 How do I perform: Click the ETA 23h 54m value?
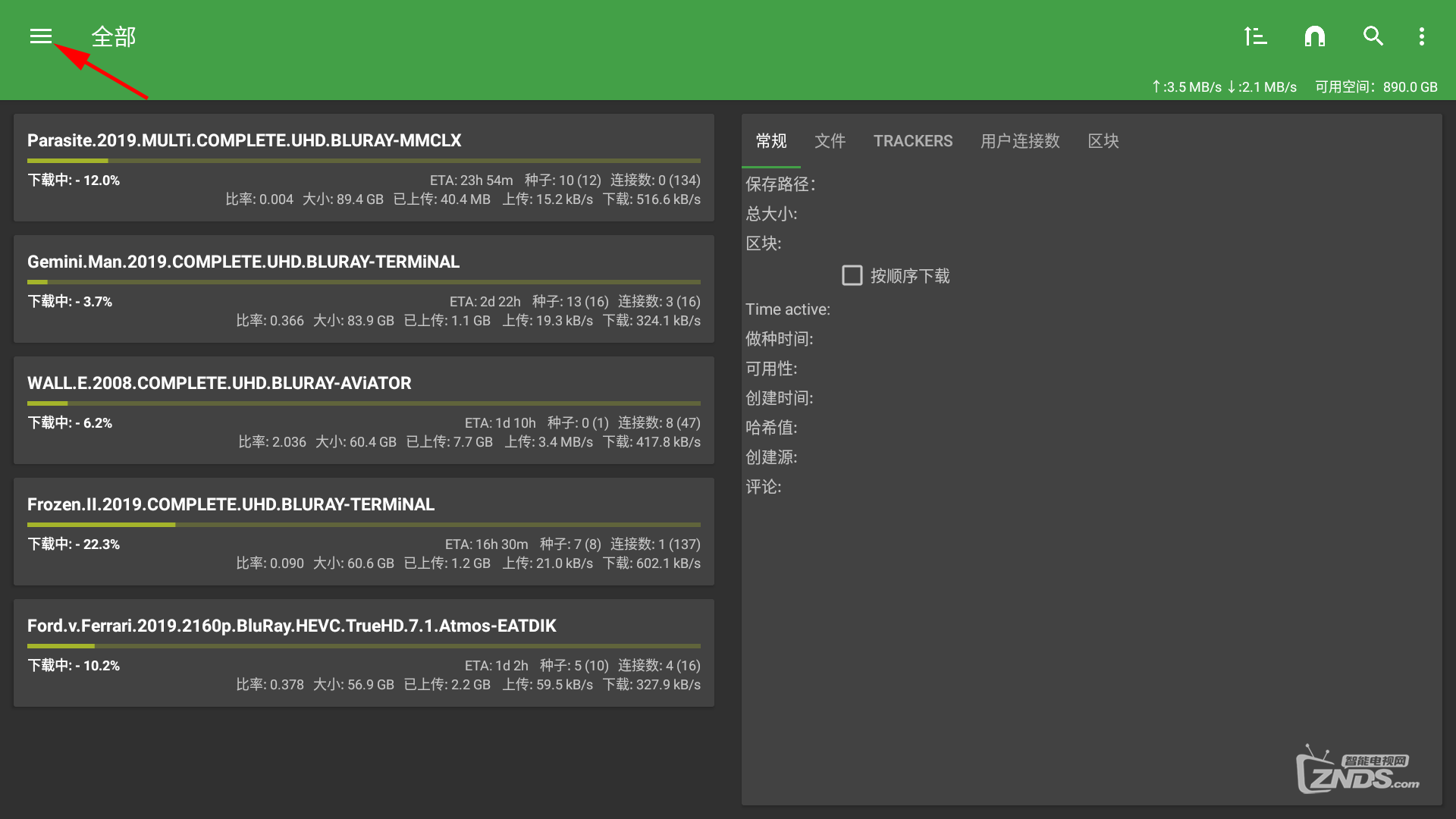pos(471,180)
